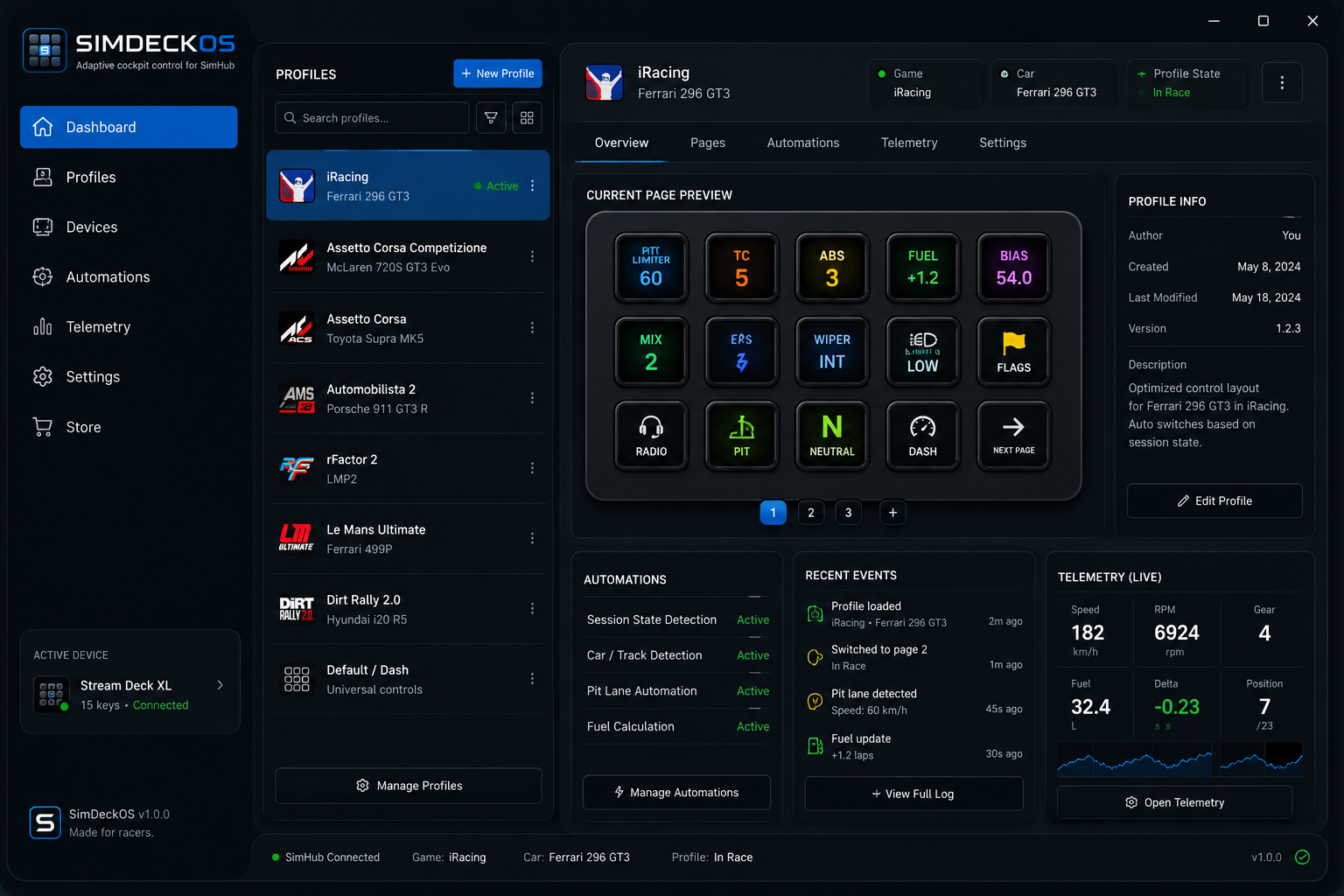Click the Manage Profiles button
This screenshot has height=896, width=1344.
pos(409,786)
